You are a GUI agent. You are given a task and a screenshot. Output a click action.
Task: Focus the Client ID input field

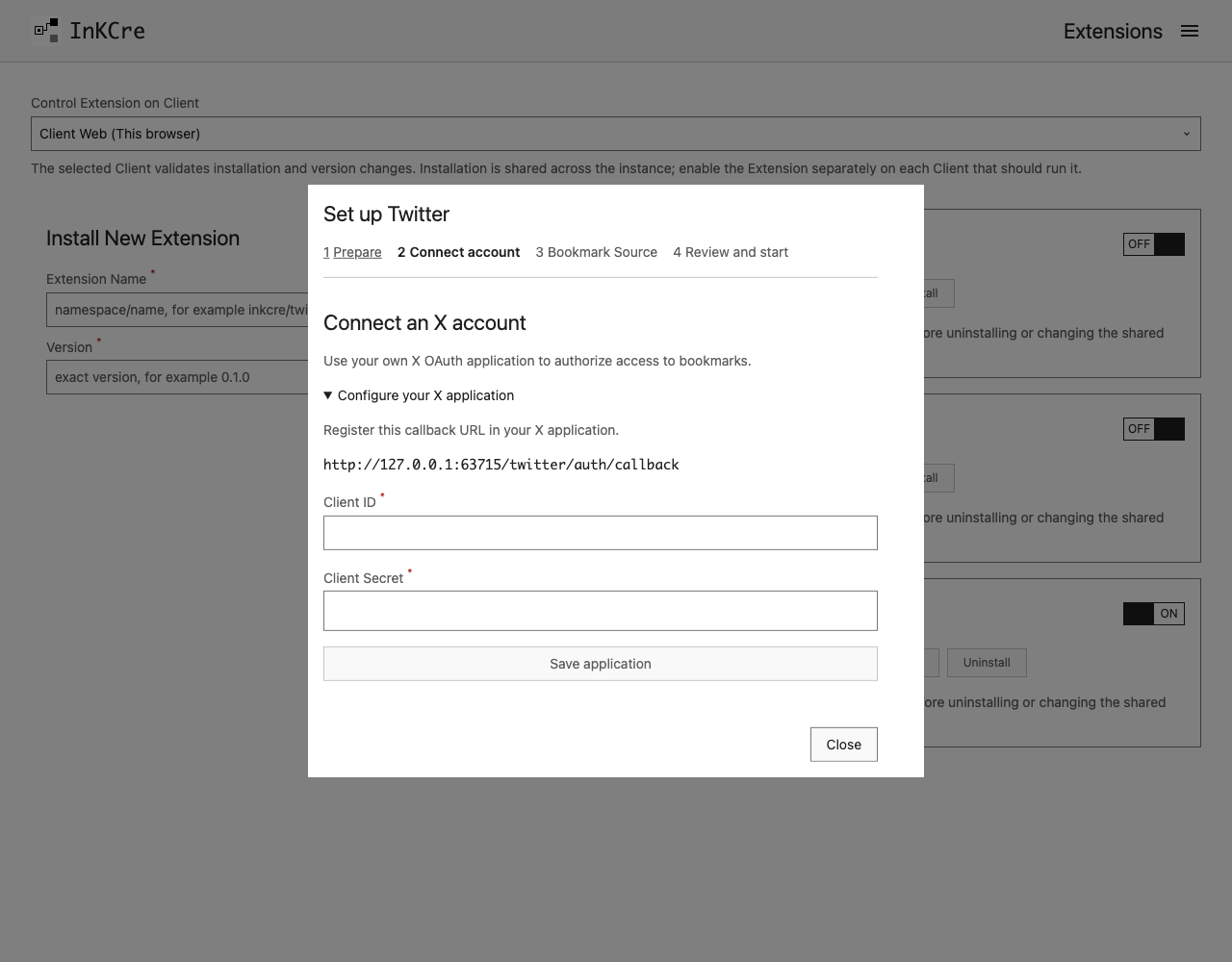[x=601, y=533]
